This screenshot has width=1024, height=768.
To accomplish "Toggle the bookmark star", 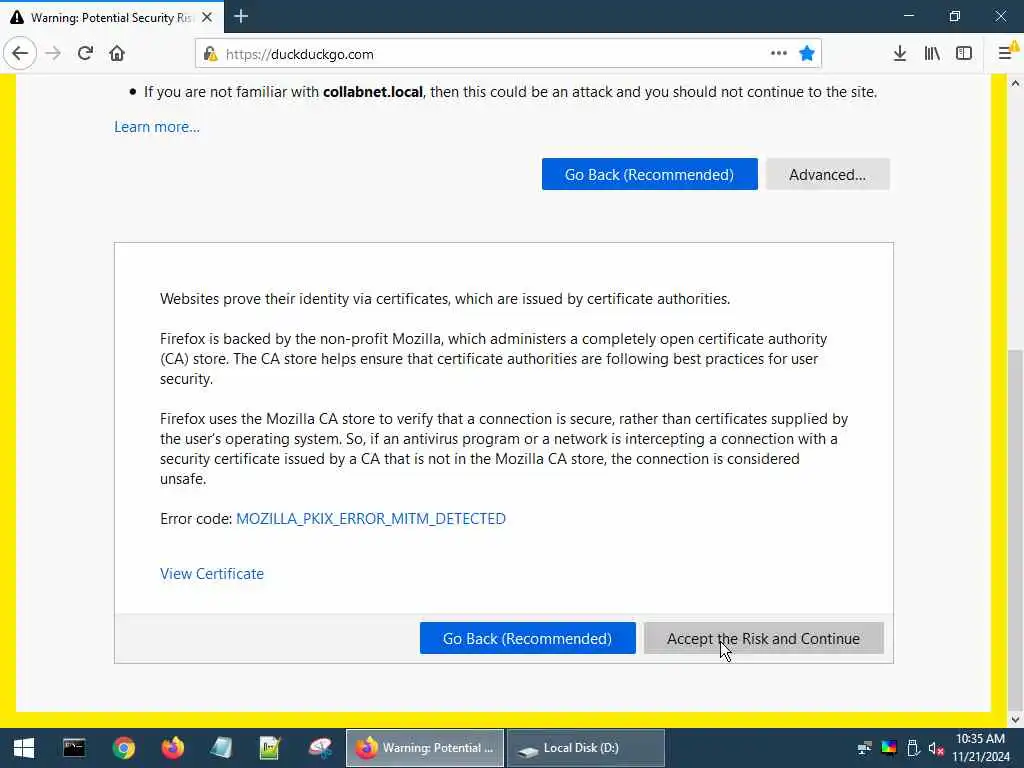I will click(807, 54).
